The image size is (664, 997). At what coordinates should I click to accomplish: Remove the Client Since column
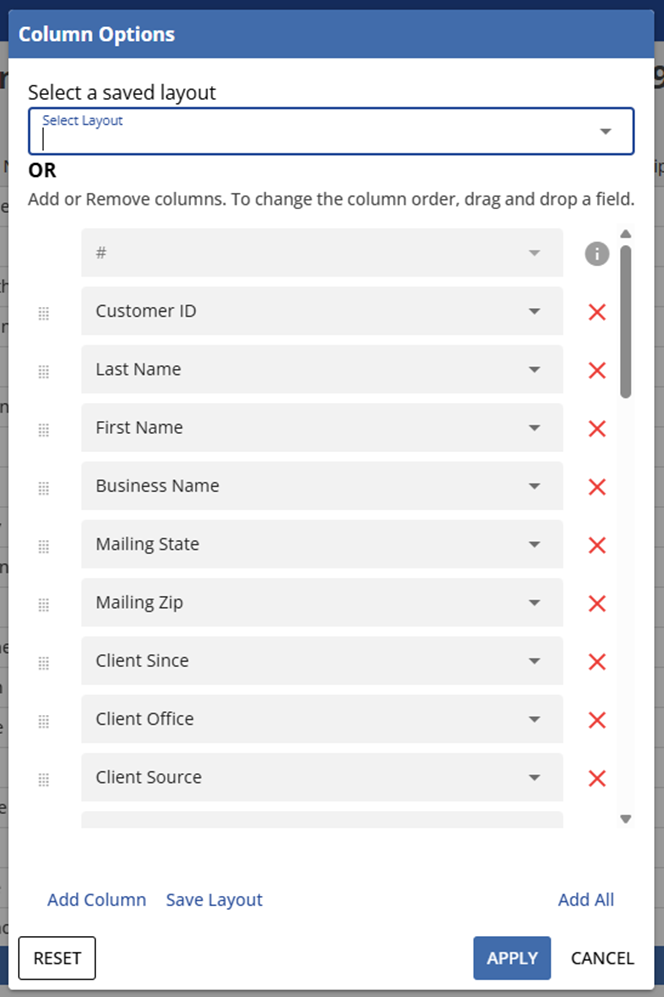[x=596, y=661]
